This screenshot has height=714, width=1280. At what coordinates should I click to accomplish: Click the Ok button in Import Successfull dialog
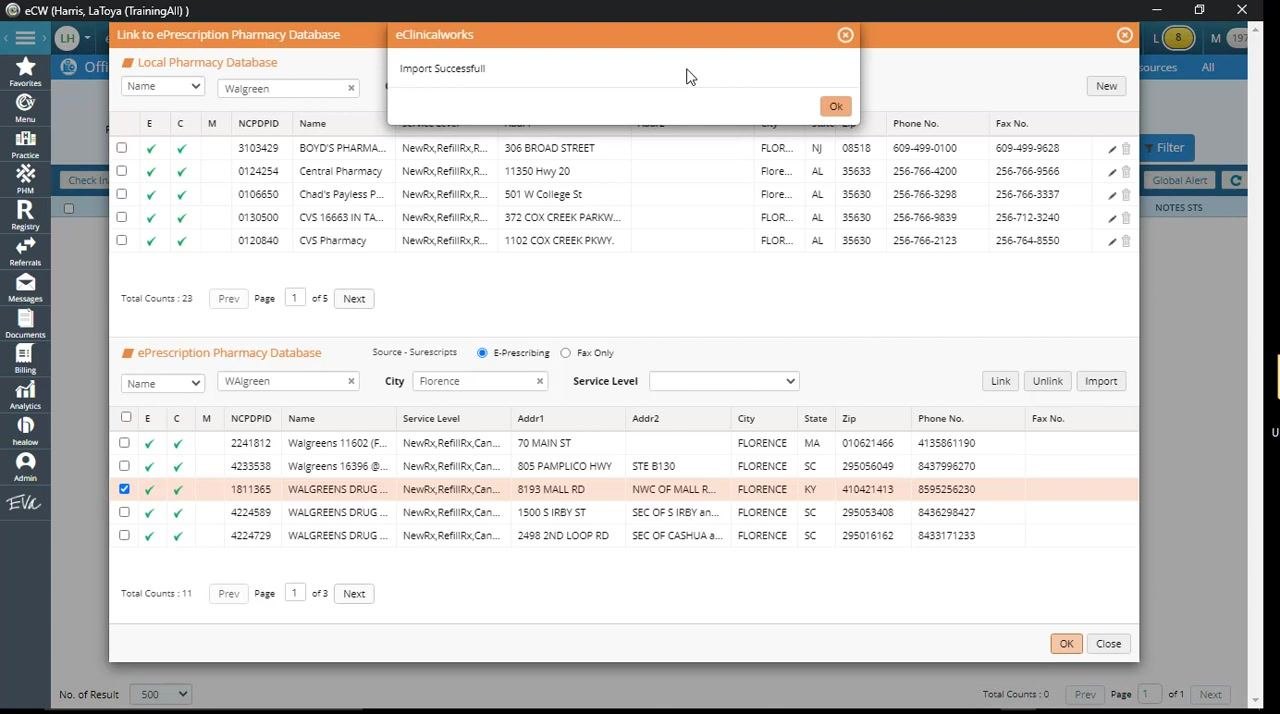[x=836, y=106]
